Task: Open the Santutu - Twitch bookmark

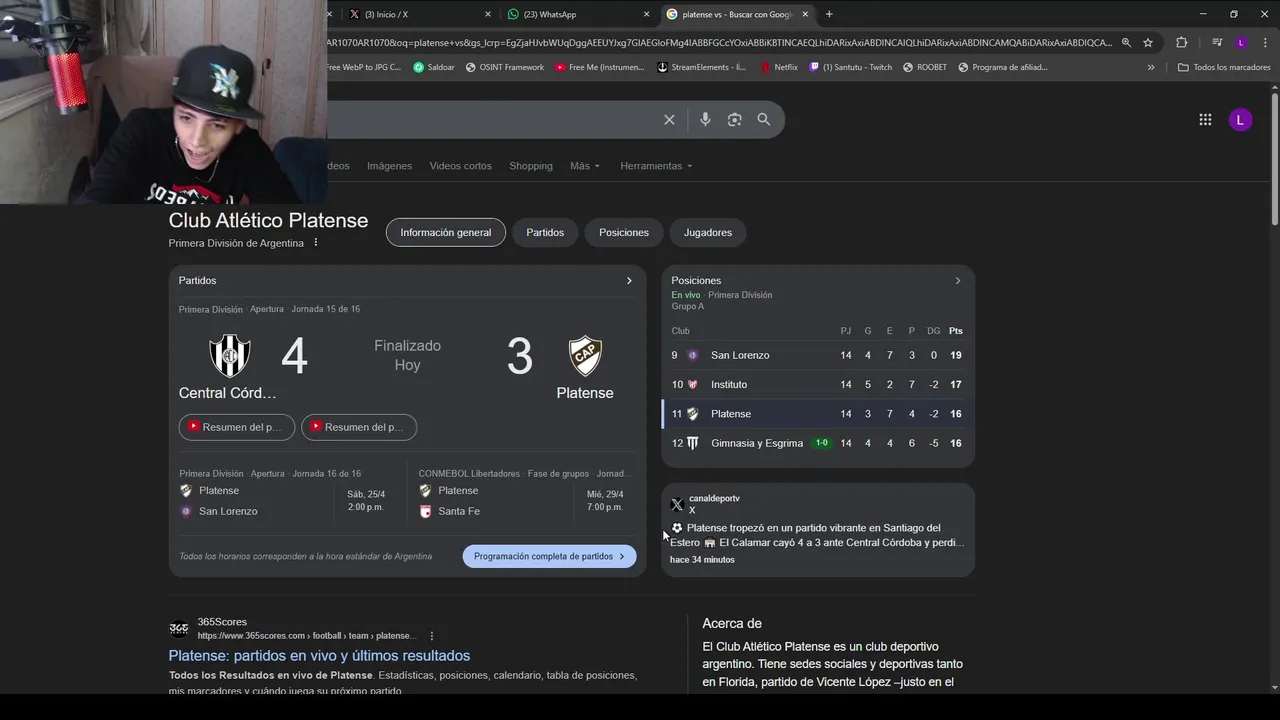Action: coord(850,67)
